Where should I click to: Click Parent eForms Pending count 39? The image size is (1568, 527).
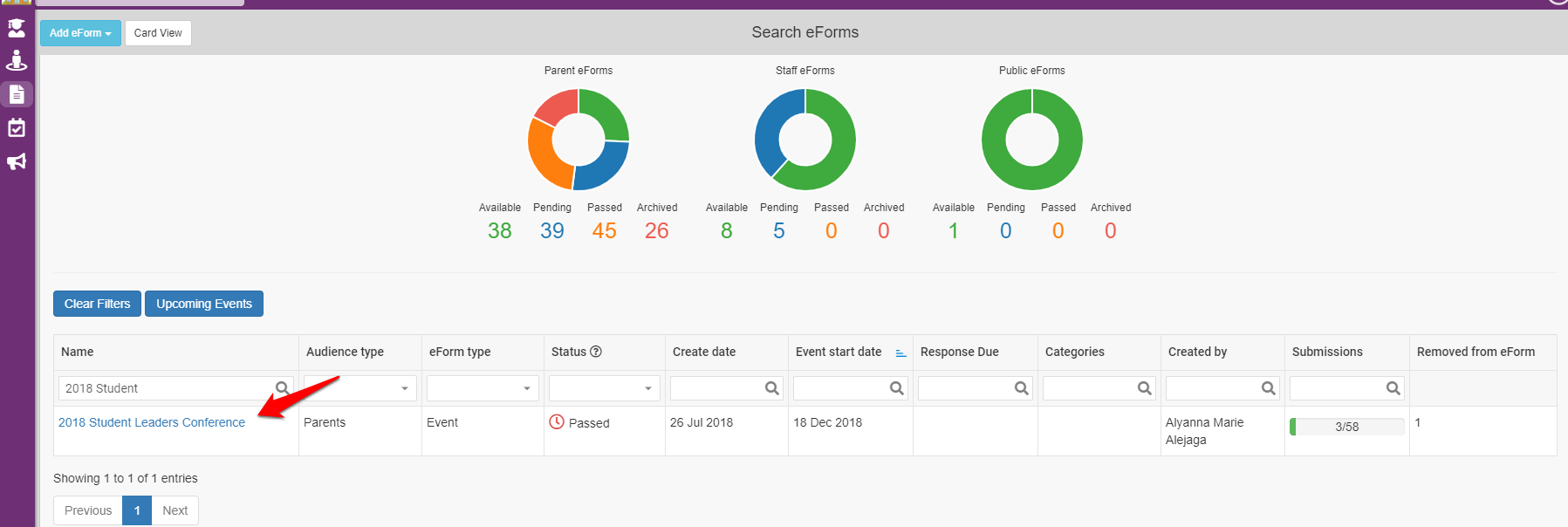click(x=552, y=230)
